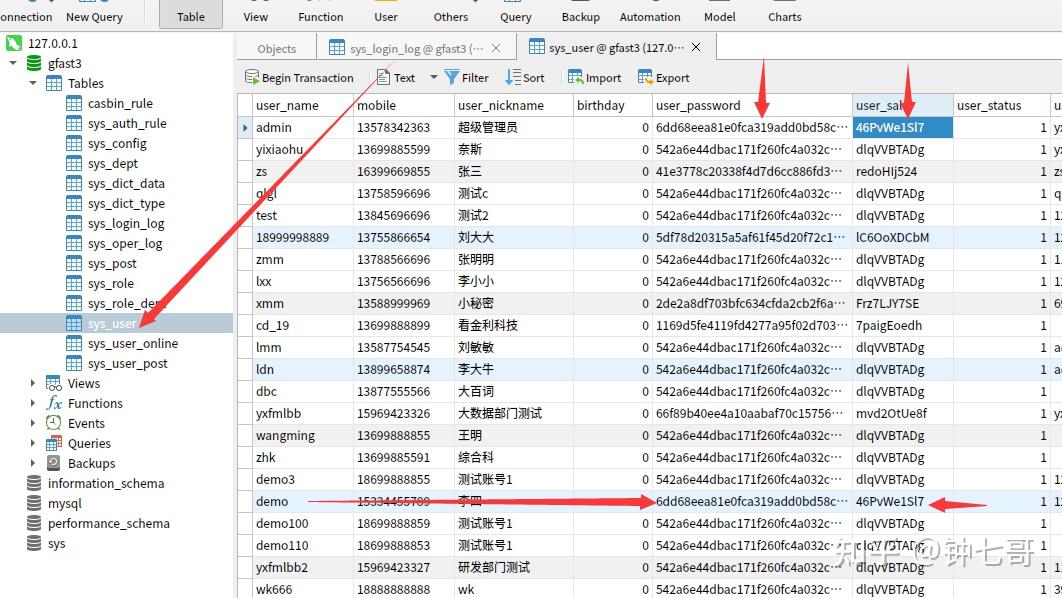1062x598 pixels.
Task: Collapse the Tables tree node
Action: point(33,82)
